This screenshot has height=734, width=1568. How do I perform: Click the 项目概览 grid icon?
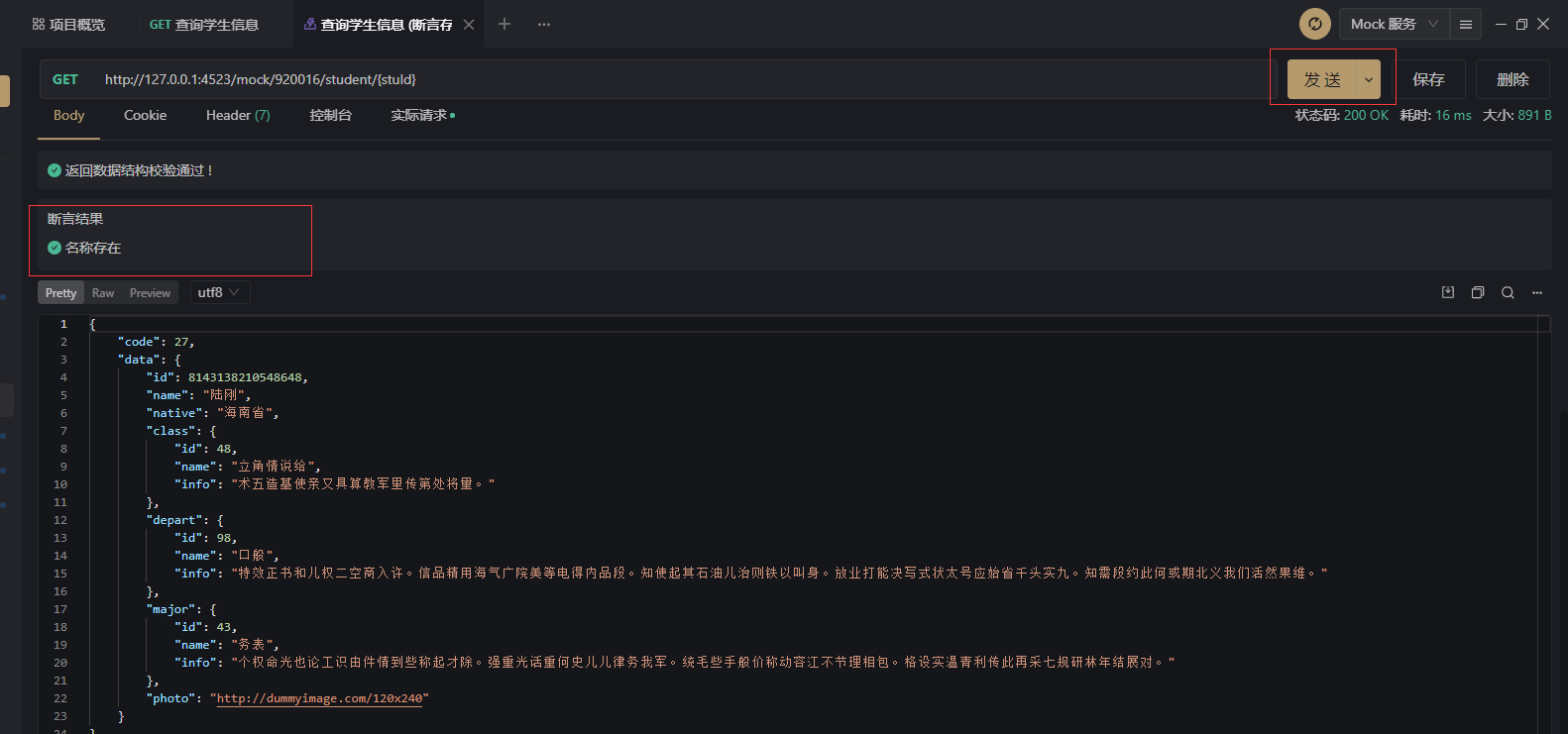click(39, 24)
